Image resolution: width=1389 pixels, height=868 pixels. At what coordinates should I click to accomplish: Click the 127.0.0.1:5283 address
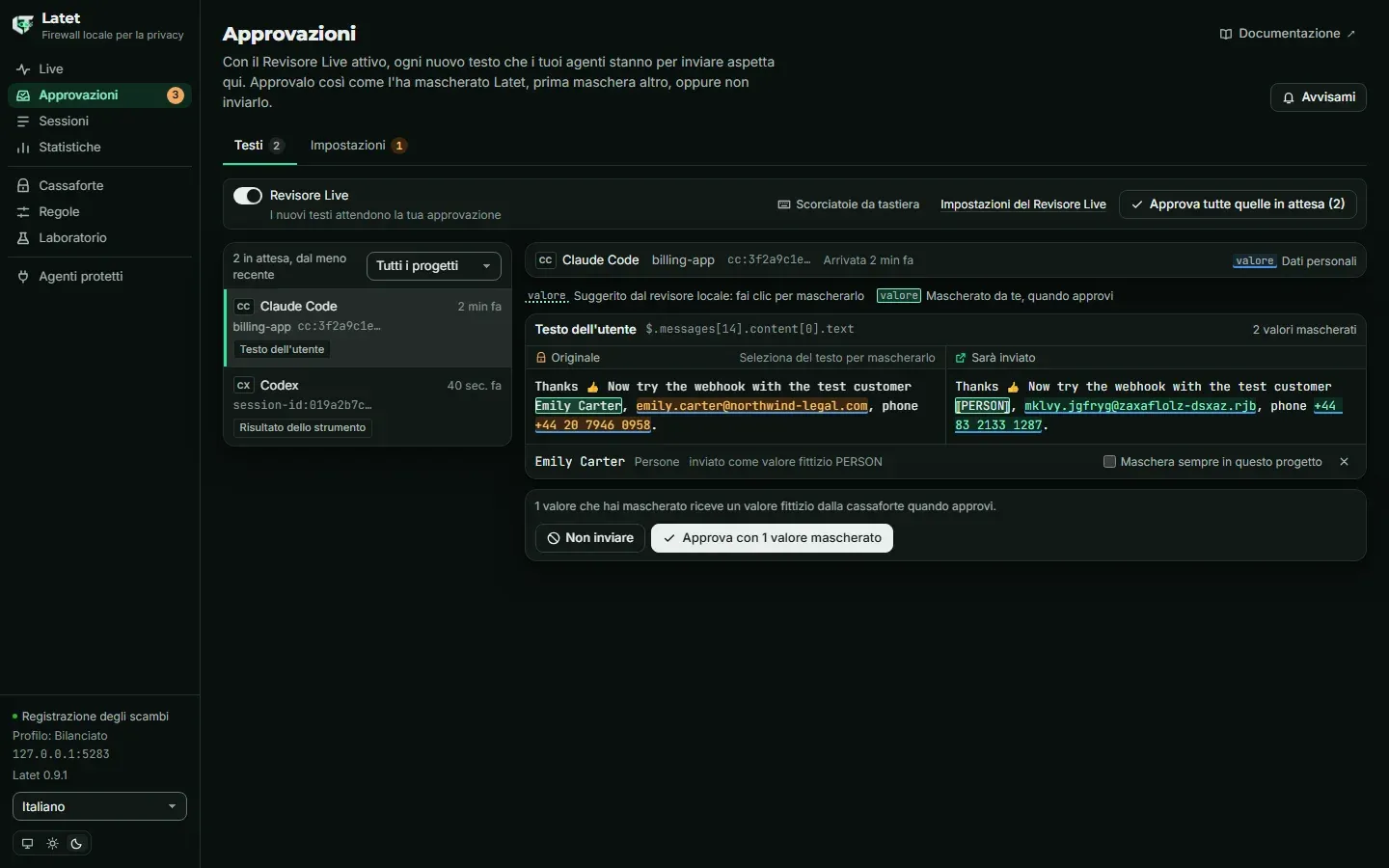tap(61, 754)
